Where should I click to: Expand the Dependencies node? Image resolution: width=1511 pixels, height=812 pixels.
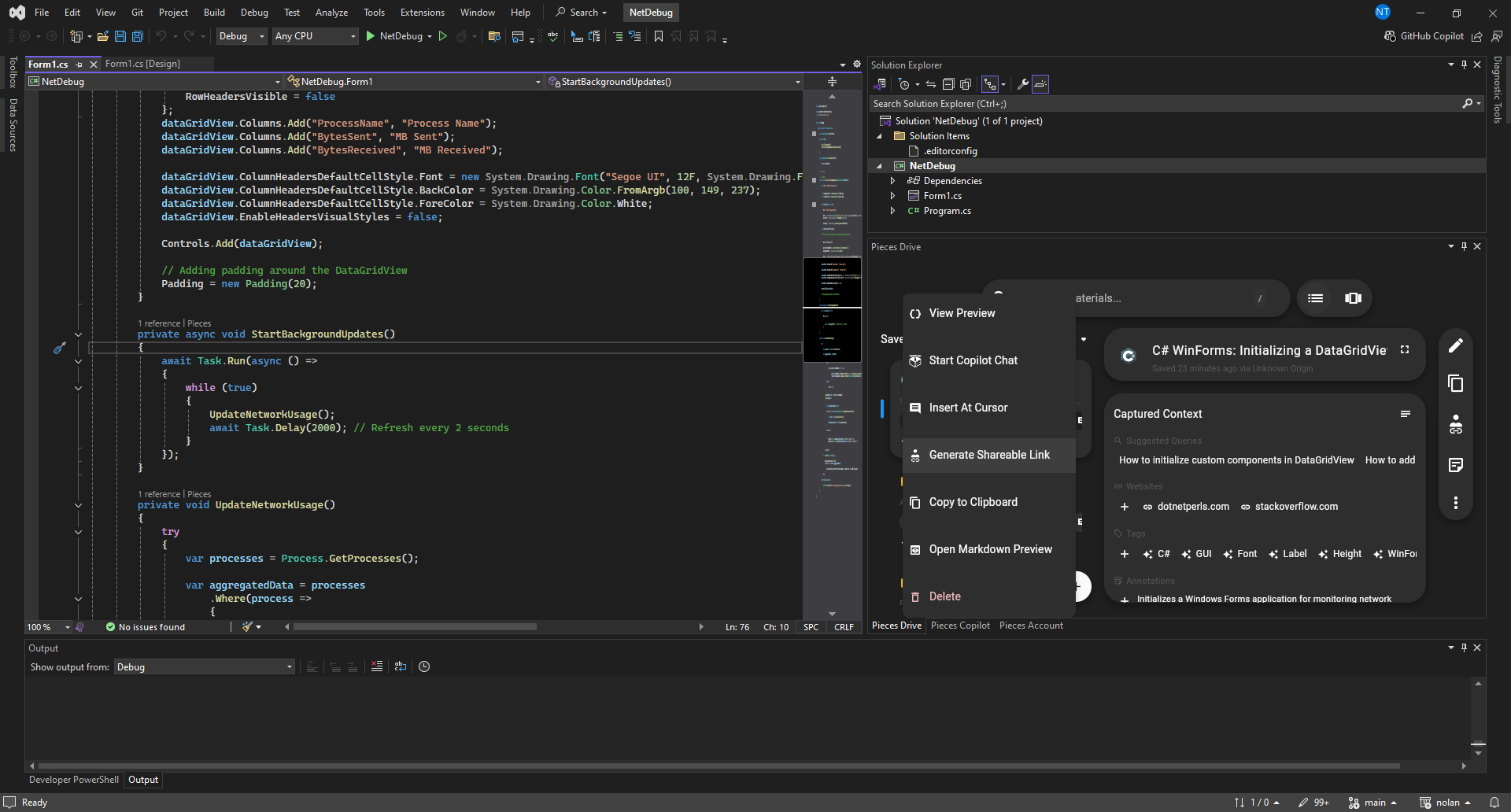pyautogui.click(x=892, y=181)
